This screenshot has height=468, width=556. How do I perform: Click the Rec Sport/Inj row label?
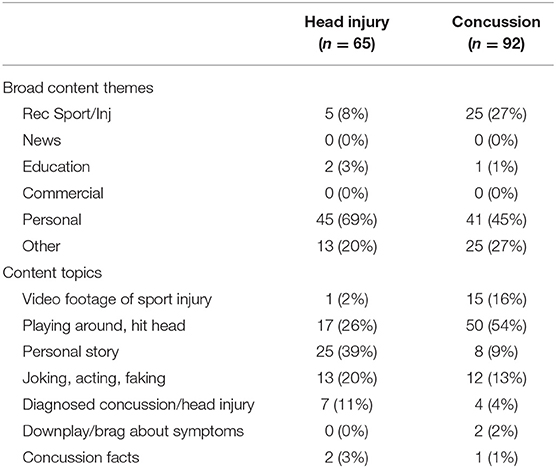coord(67,114)
